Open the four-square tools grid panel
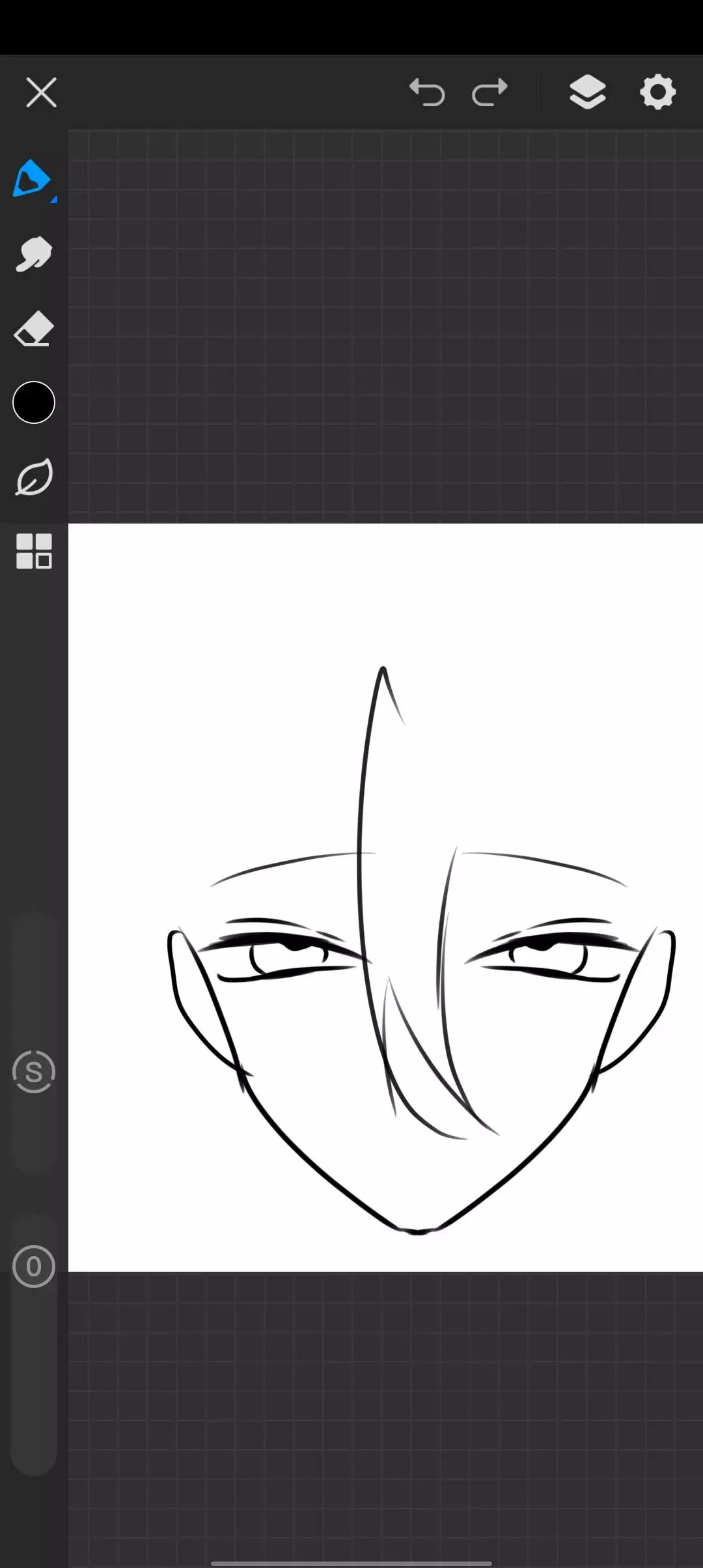The height and width of the screenshot is (1568, 703). pyautogui.click(x=34, y=551)
